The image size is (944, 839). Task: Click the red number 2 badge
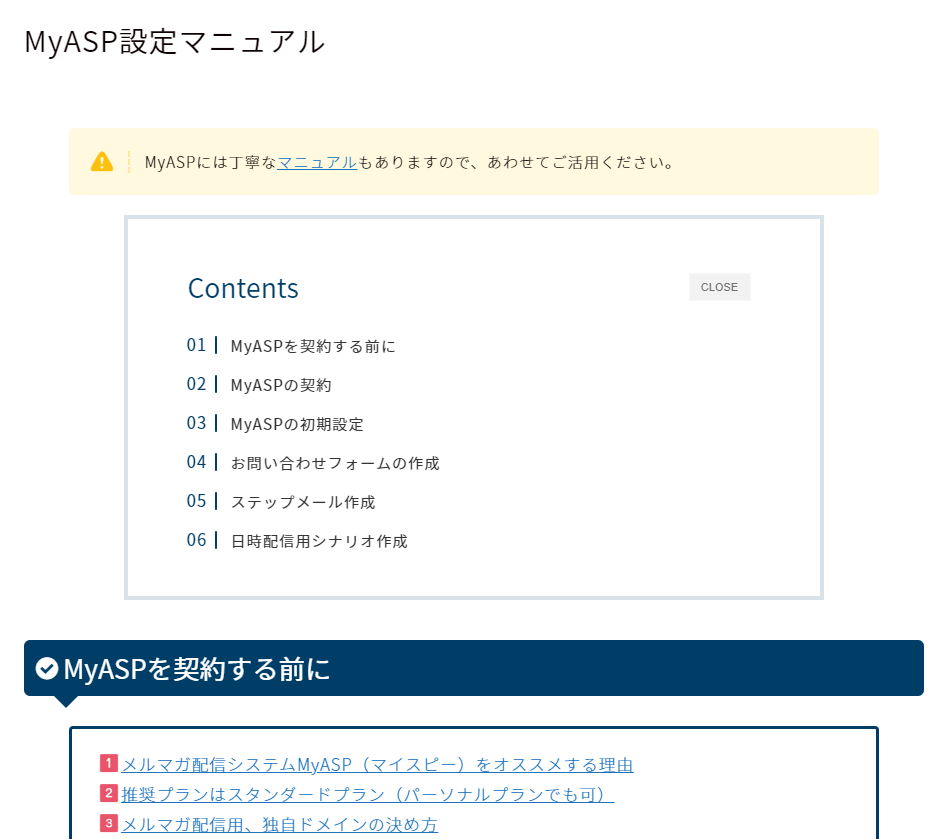(x=108, y=793)
